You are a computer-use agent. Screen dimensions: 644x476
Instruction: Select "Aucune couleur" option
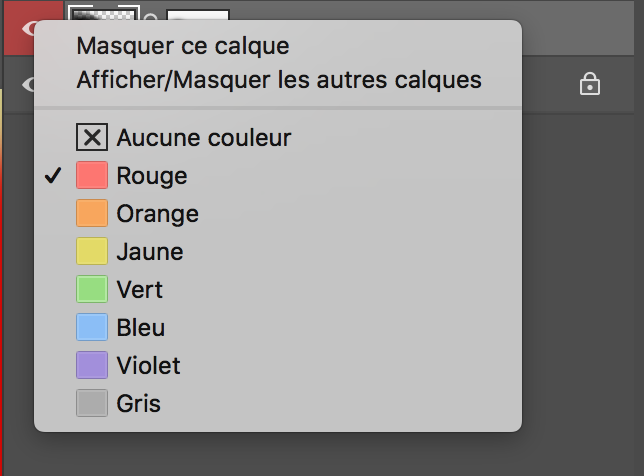click(203, 137)
